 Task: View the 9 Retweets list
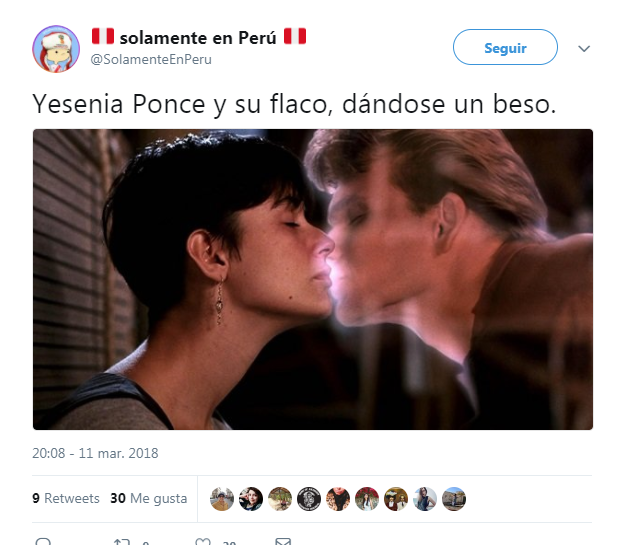coord(66,498)
